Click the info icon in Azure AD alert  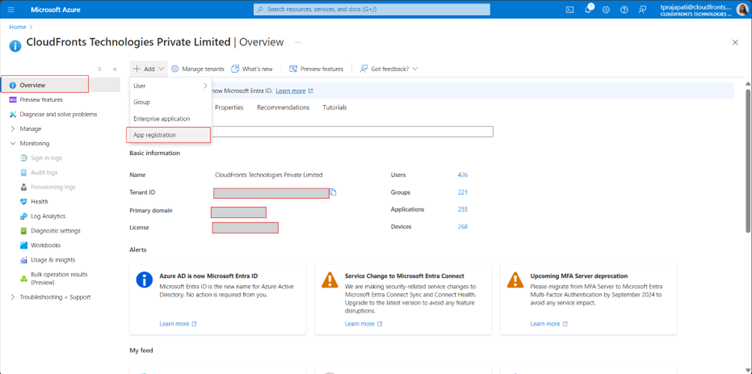pyautogui.click(x=144, y=279)
